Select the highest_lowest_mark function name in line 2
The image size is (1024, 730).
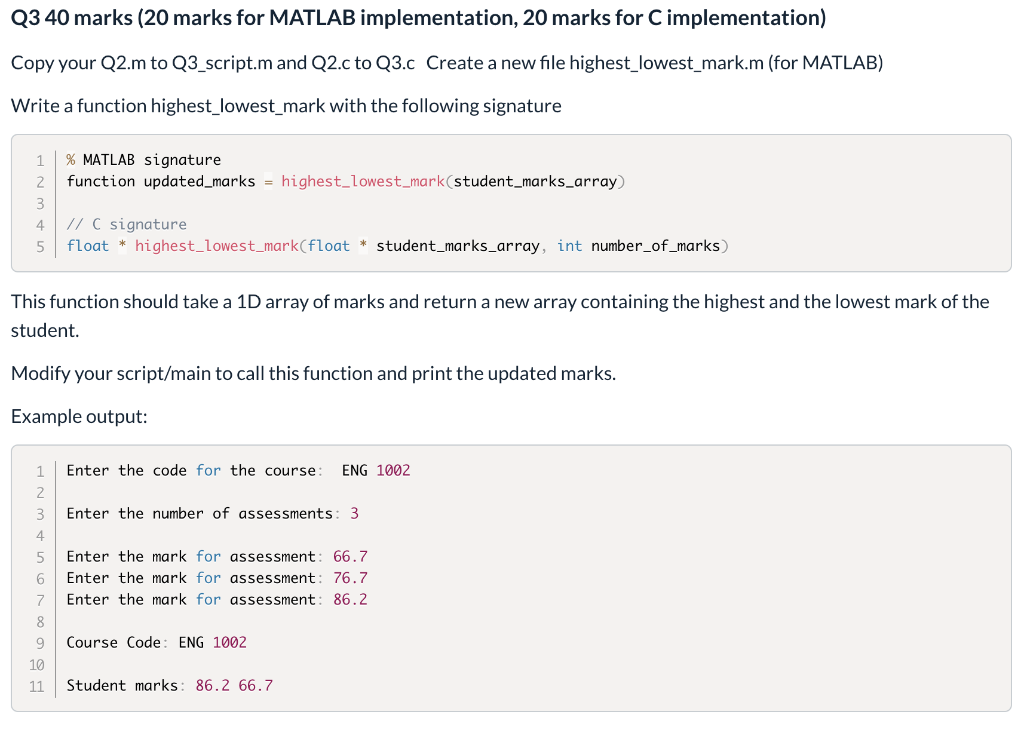362,181
